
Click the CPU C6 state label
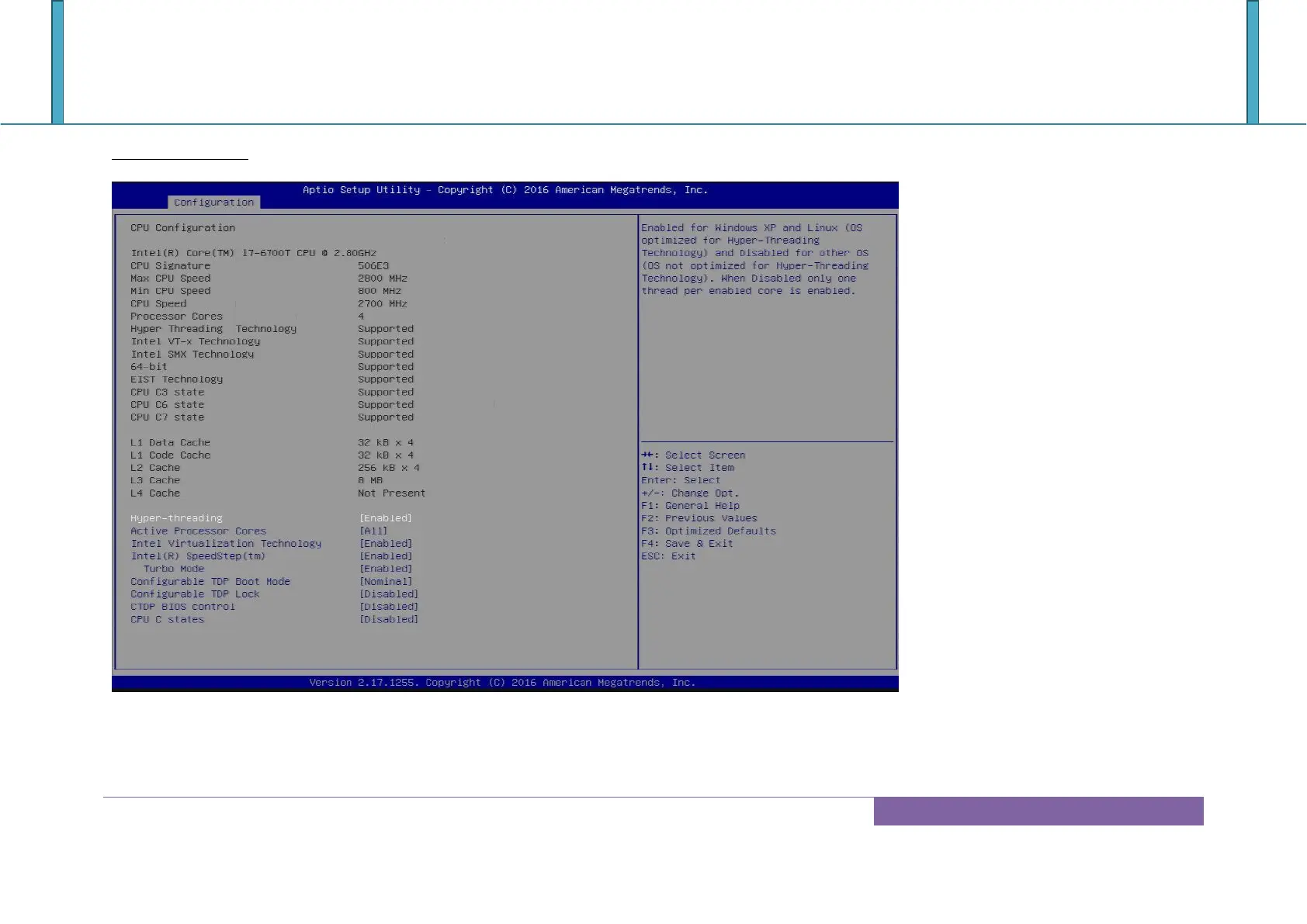(x=167, y=405)
